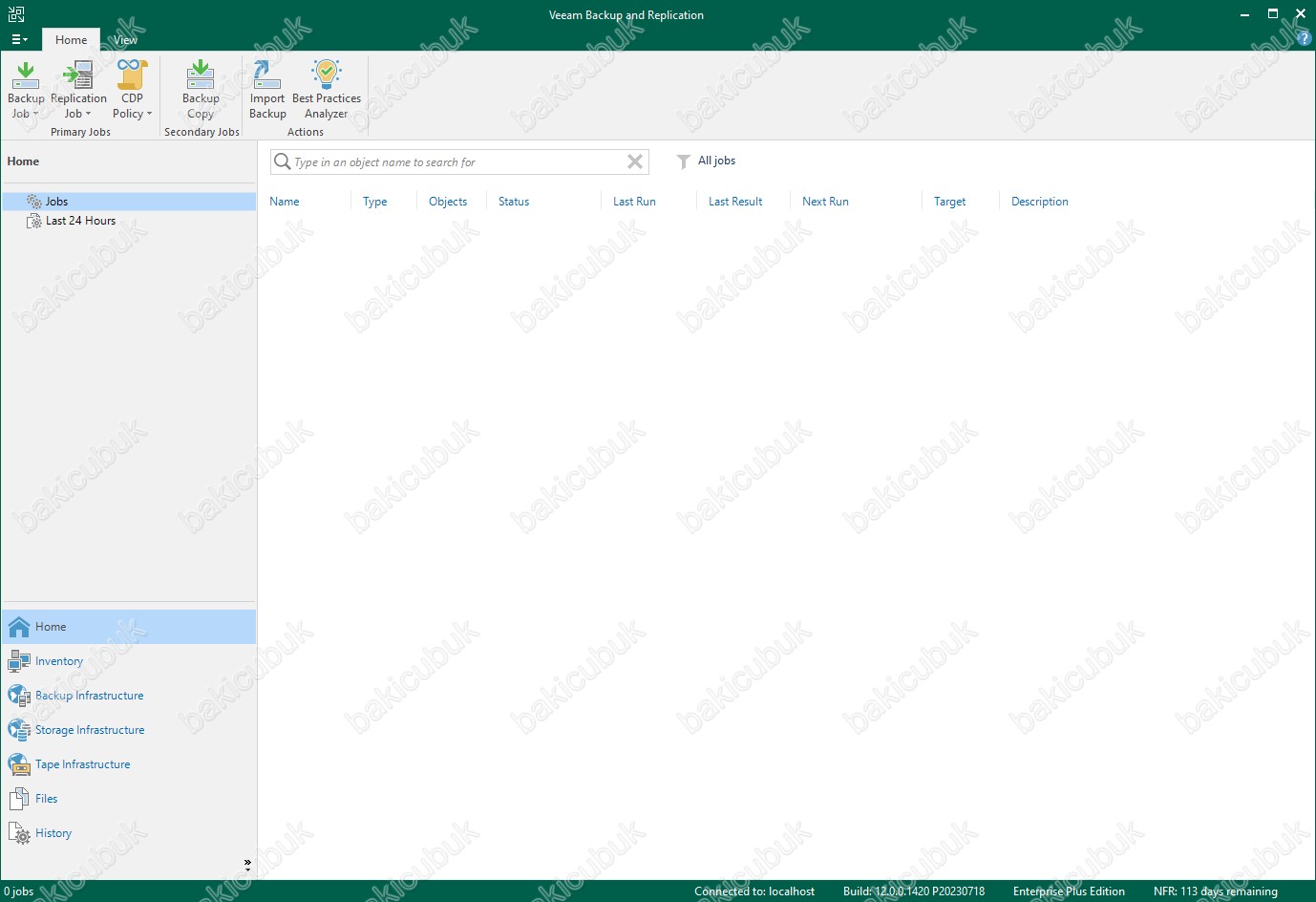Click the Storage Infrastructure icon
Viewport: 1316px width, 902px height.
[x=19, y=730]
